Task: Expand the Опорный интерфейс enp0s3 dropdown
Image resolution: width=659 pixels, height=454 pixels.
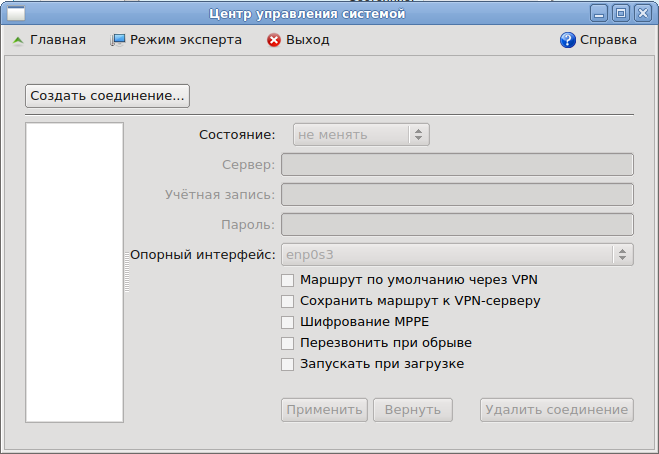Action: coord(457,255)
